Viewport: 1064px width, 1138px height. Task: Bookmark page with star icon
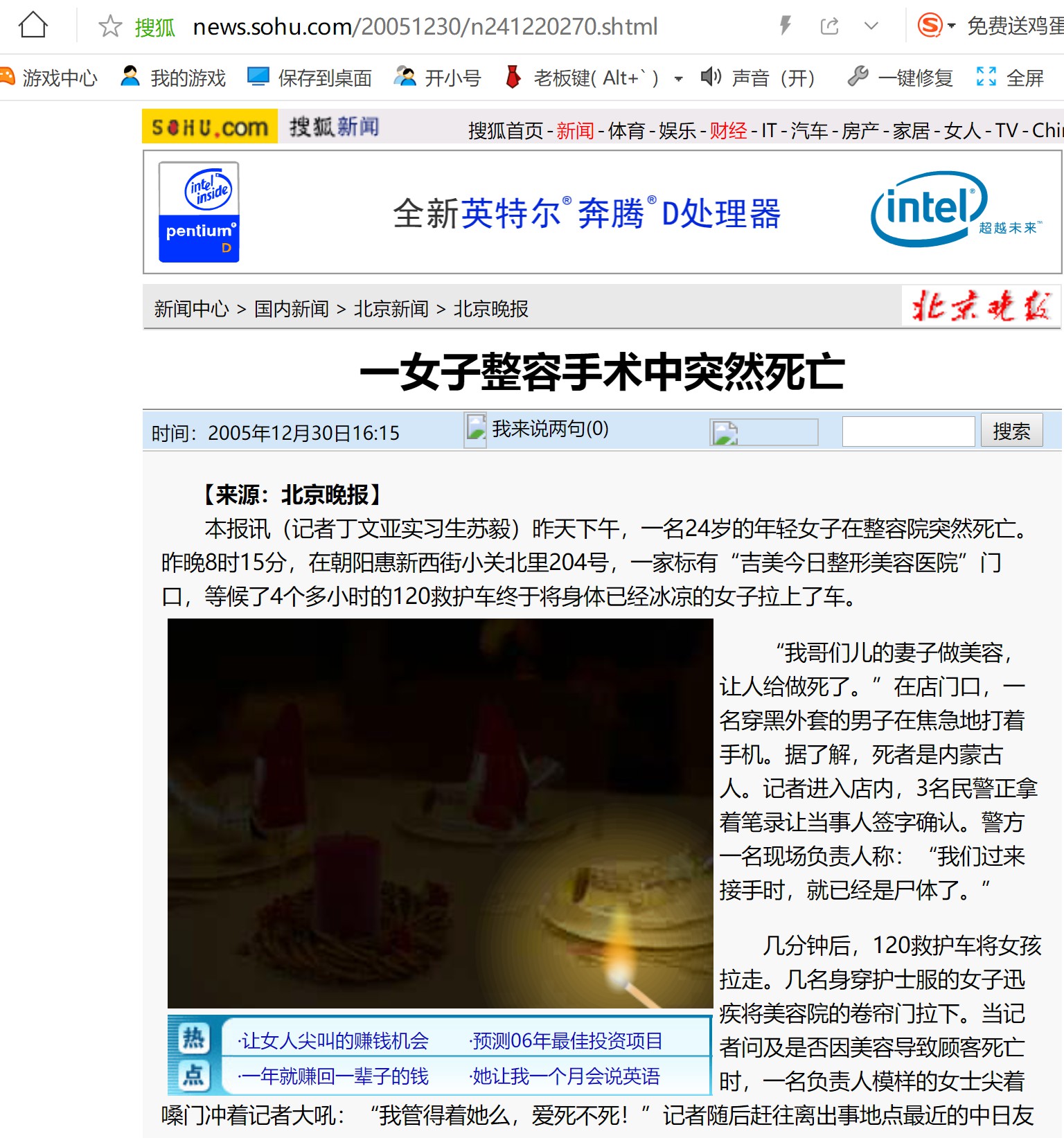point(110,26)
